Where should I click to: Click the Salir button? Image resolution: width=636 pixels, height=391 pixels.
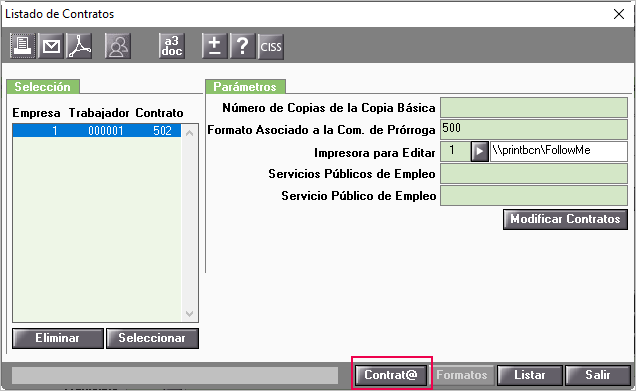click(598, 375)
